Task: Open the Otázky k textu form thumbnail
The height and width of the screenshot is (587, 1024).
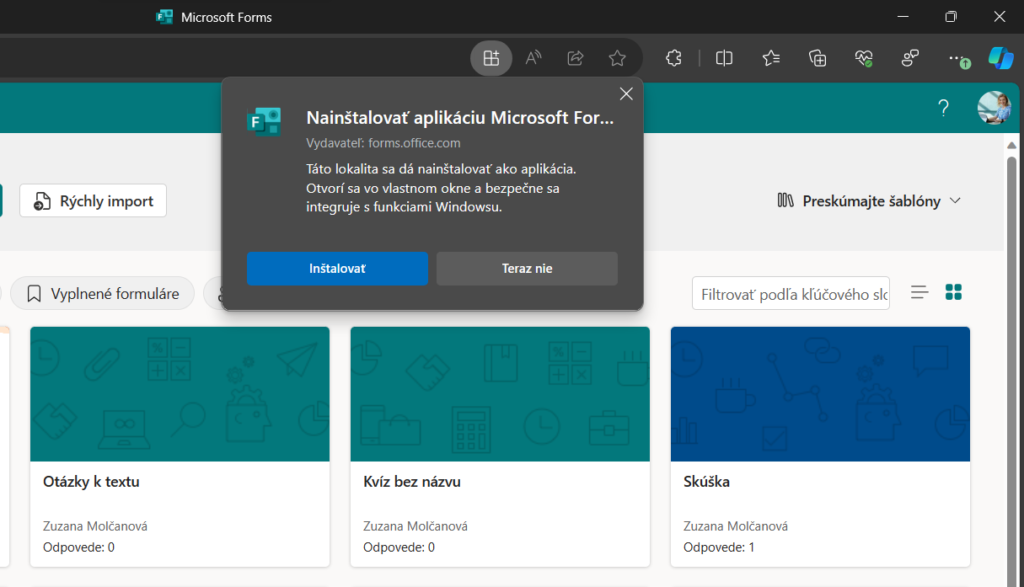Action: tap(180, 394)
